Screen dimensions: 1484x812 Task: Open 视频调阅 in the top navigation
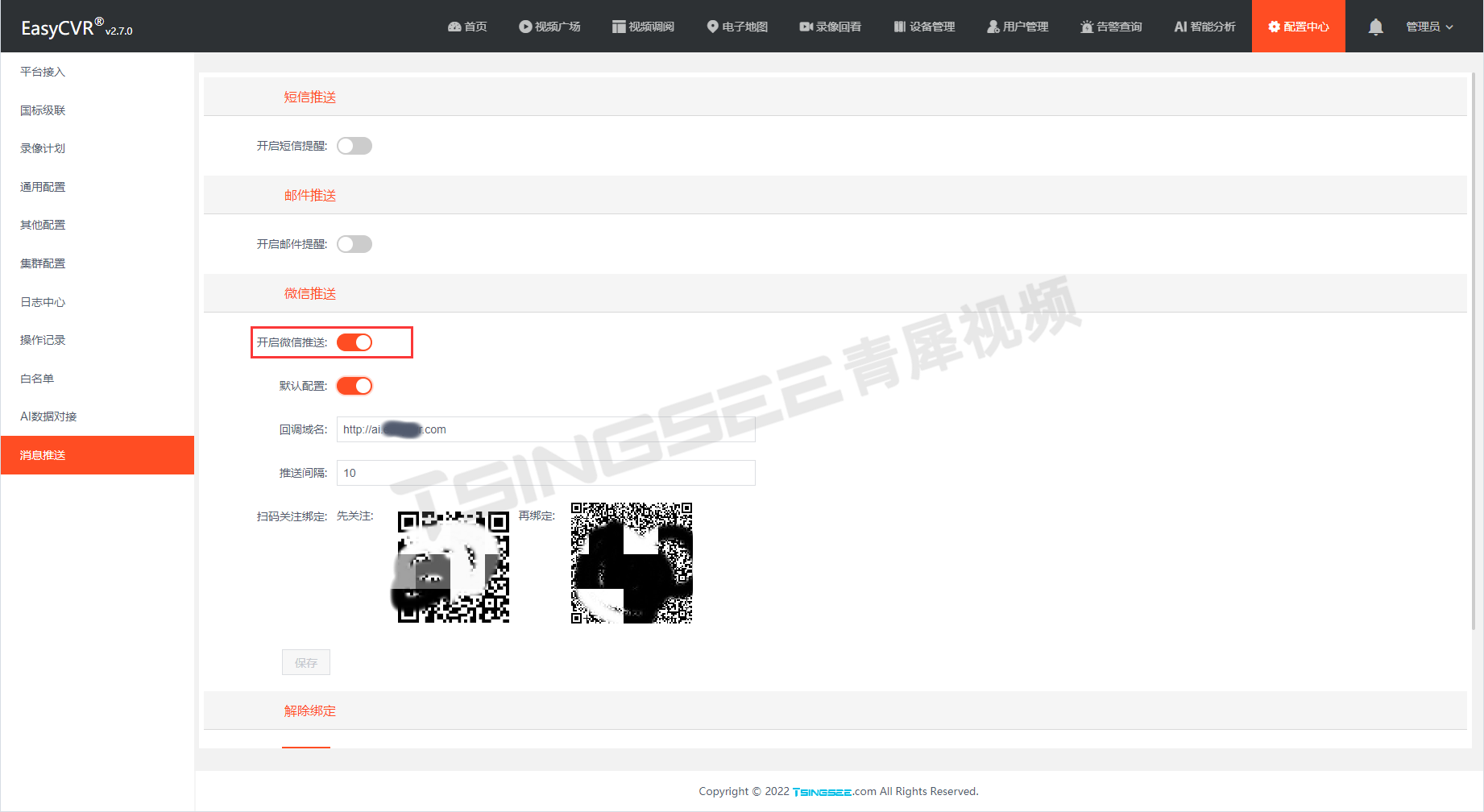(643, 27)
